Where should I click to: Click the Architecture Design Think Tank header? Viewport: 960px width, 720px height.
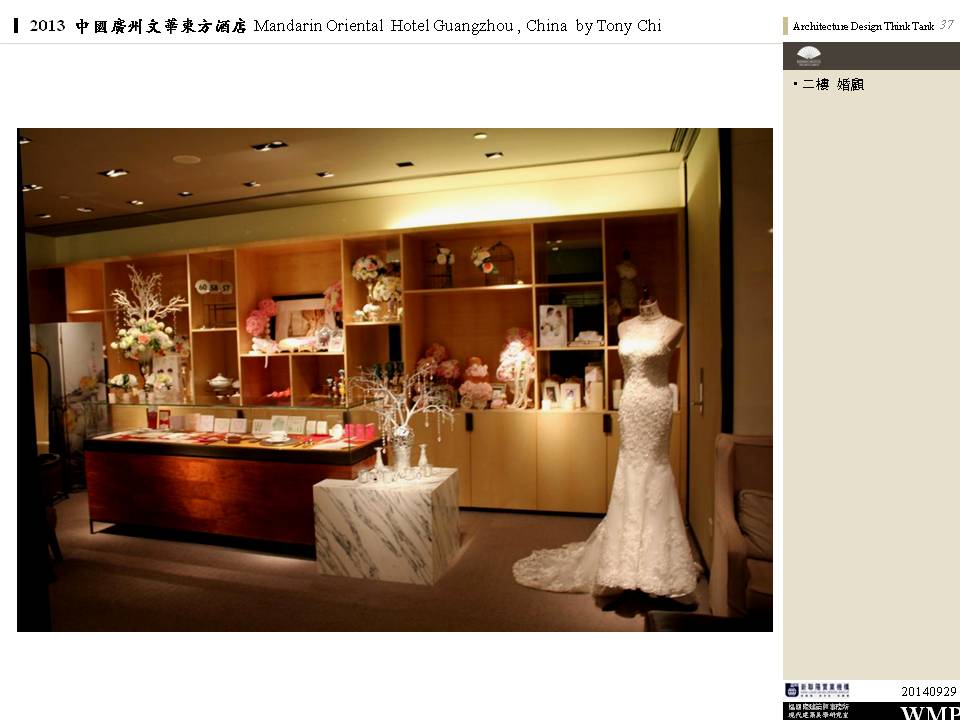pos(863,26)
